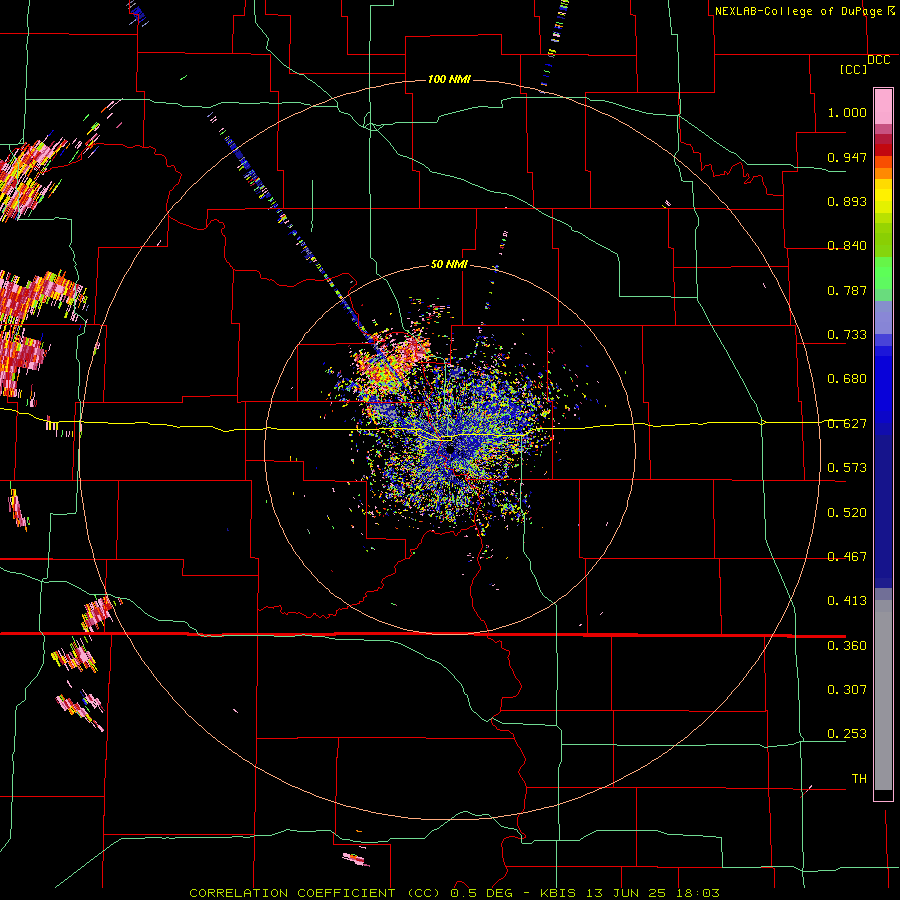Click the 0.680 scale value
This screenshot has width=900, height=900.
(x=847, y=378)
